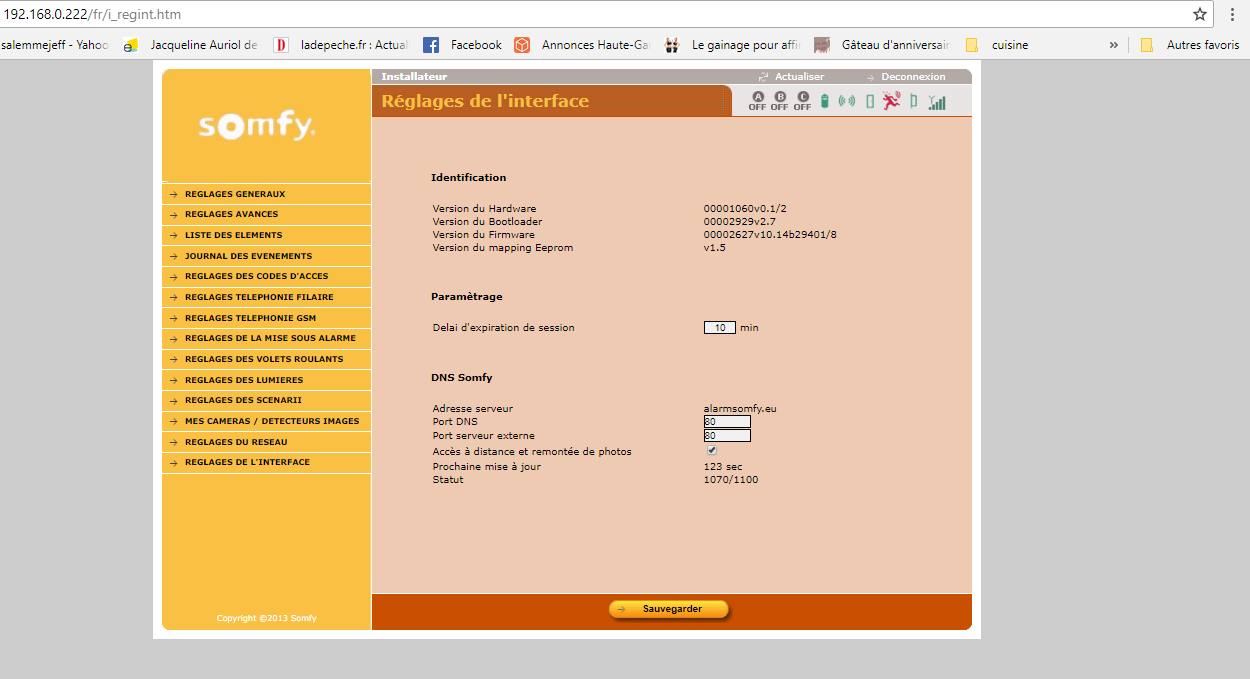Viewport: 1250px width, 679px height.
Task: Toggle Accès à distance et remontée de photos
Action: [x=712, y=451]
